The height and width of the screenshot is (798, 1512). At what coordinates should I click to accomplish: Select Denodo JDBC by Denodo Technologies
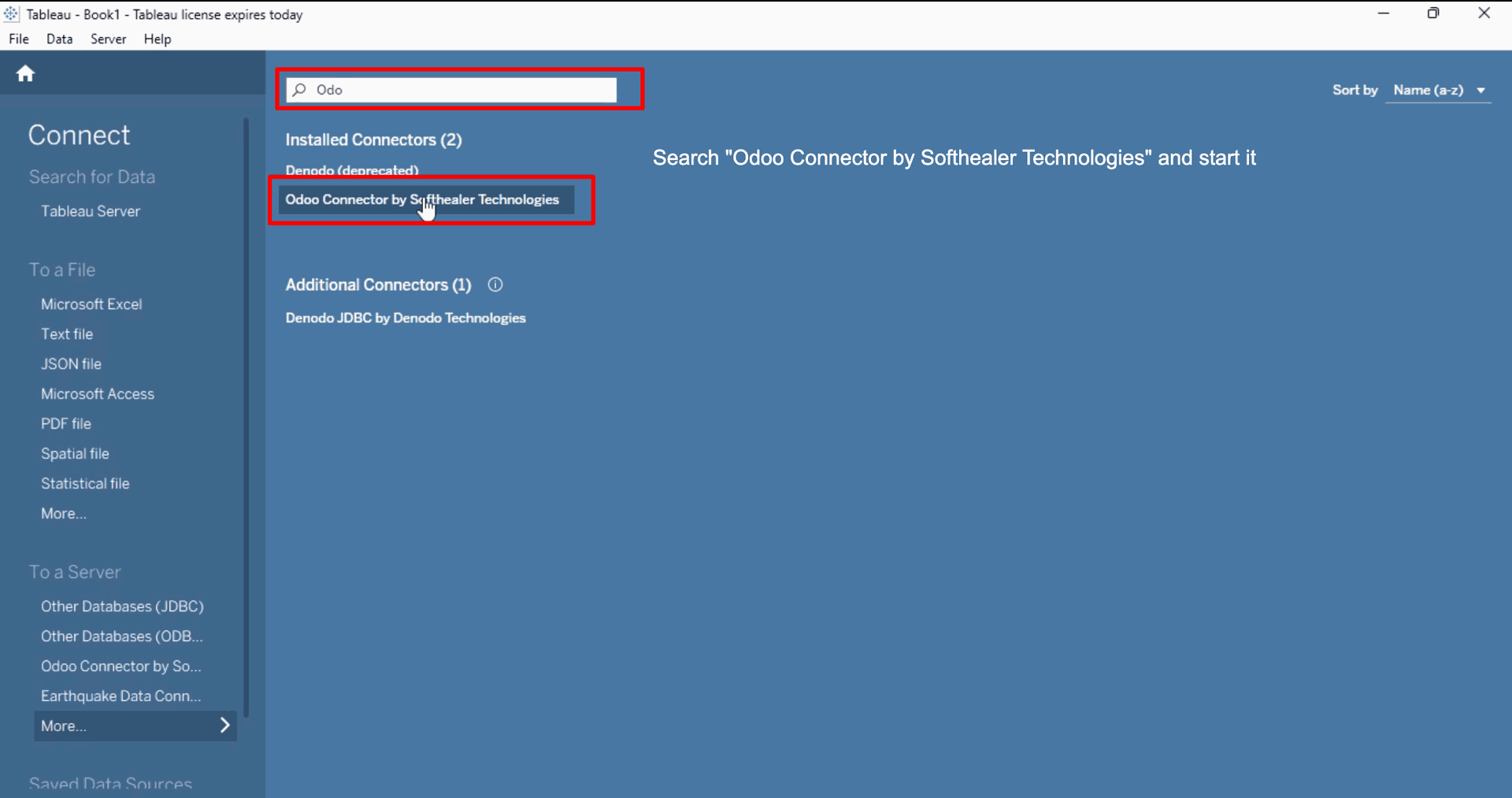(406, 318)
